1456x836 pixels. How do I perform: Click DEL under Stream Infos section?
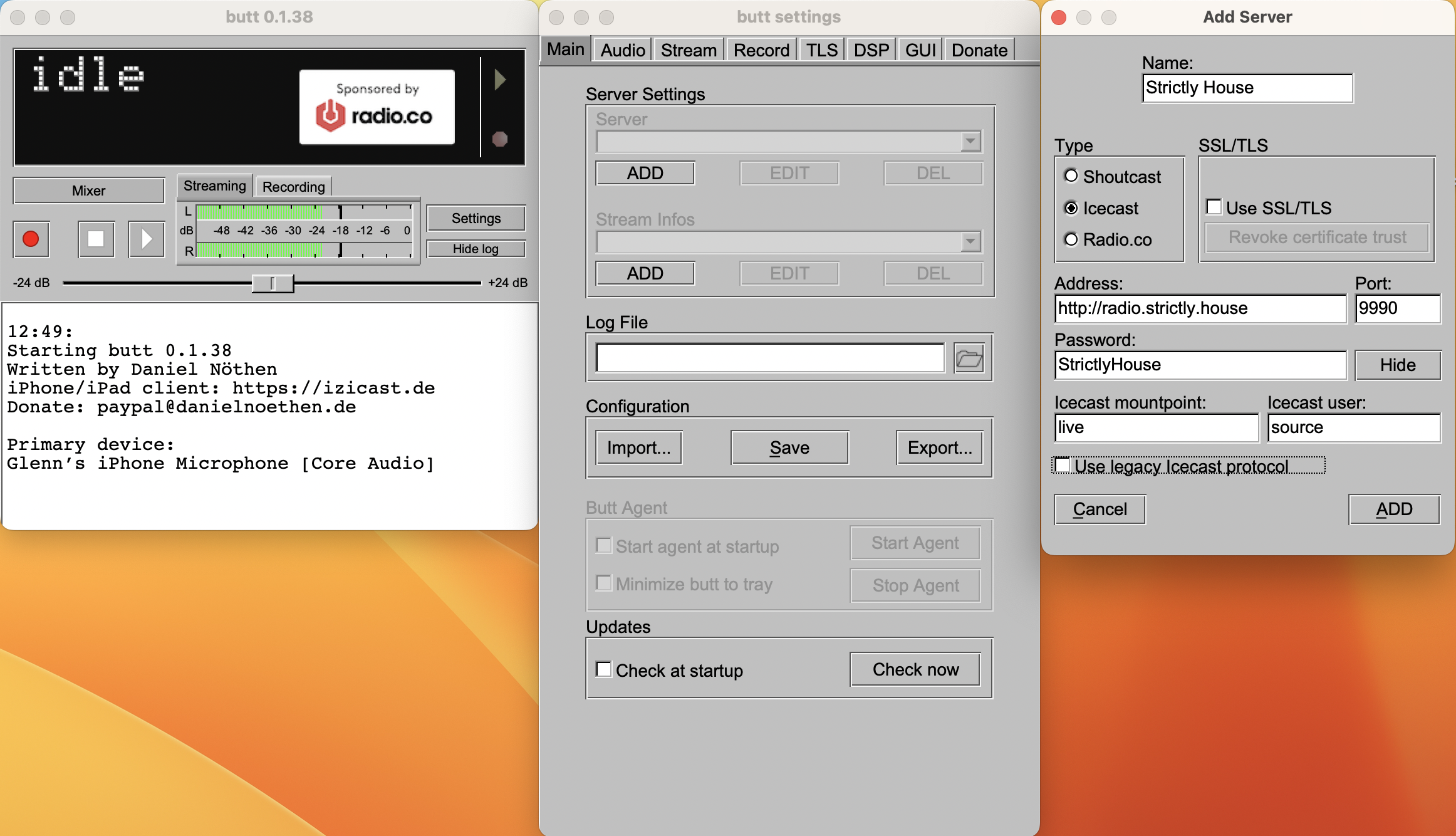pos(933,273)
